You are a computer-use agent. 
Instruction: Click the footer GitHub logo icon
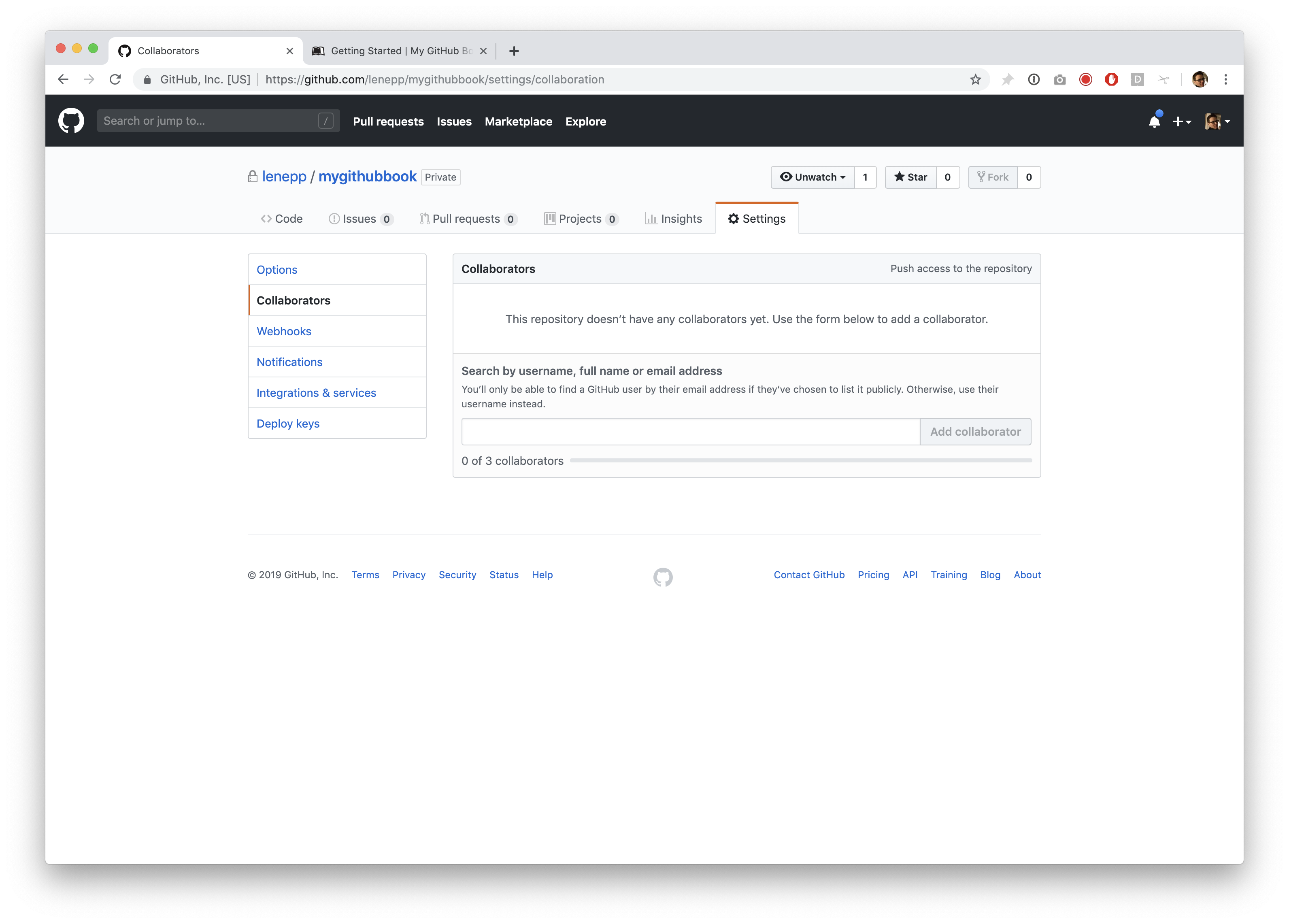[x=663, y=577]
